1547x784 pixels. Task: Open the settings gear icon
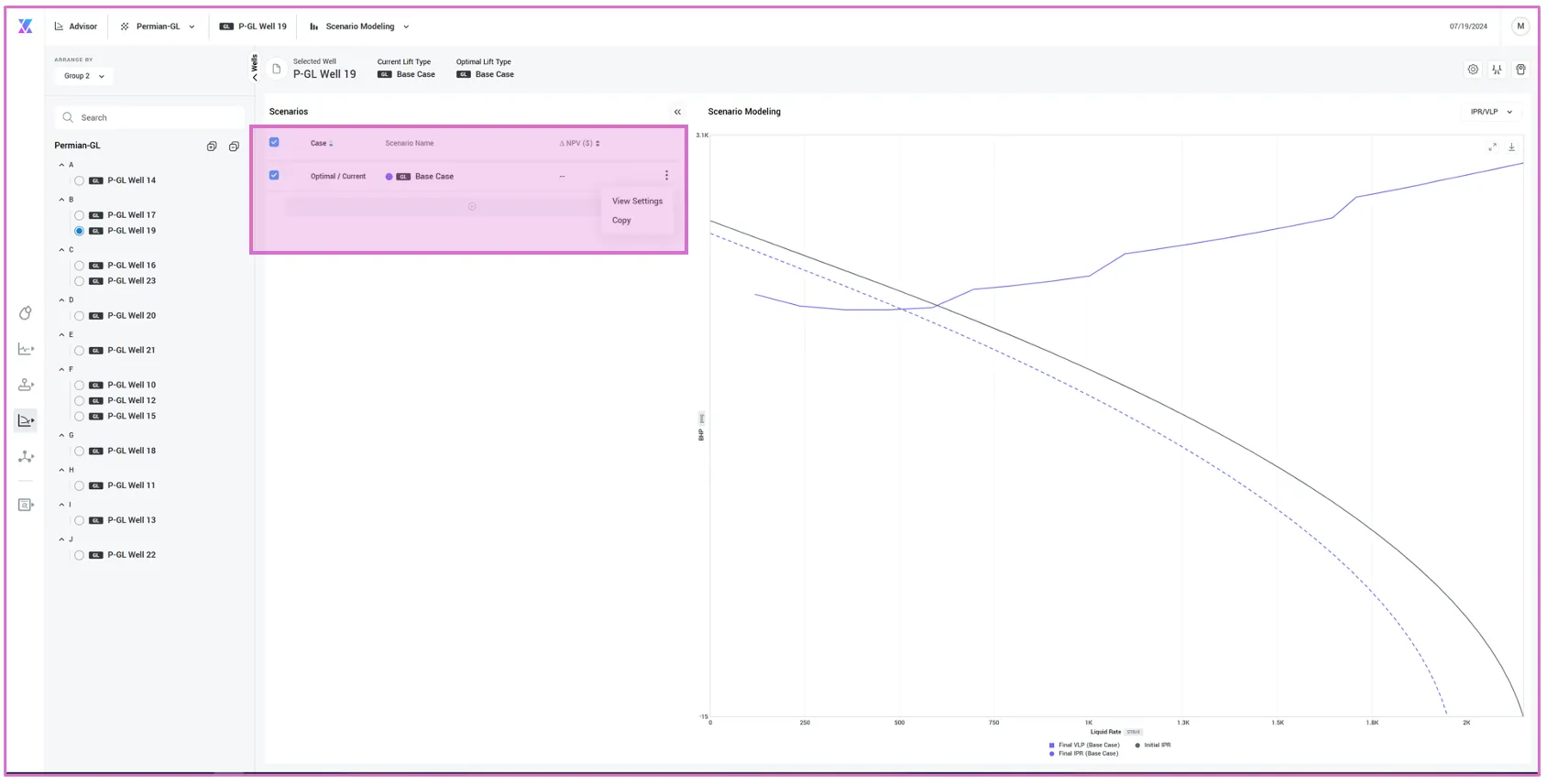coord(1473,70)
